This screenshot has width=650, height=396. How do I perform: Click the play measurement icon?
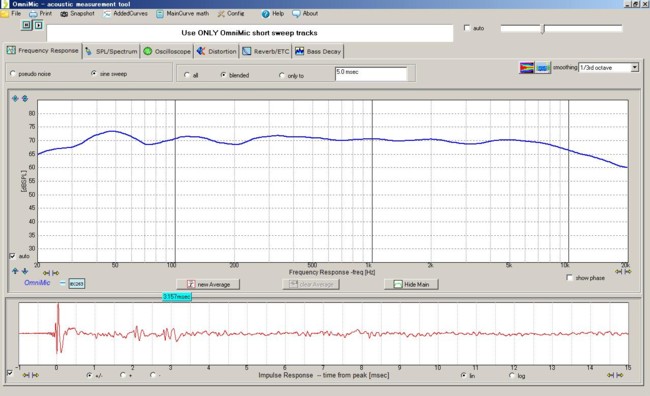pos(38,25)
